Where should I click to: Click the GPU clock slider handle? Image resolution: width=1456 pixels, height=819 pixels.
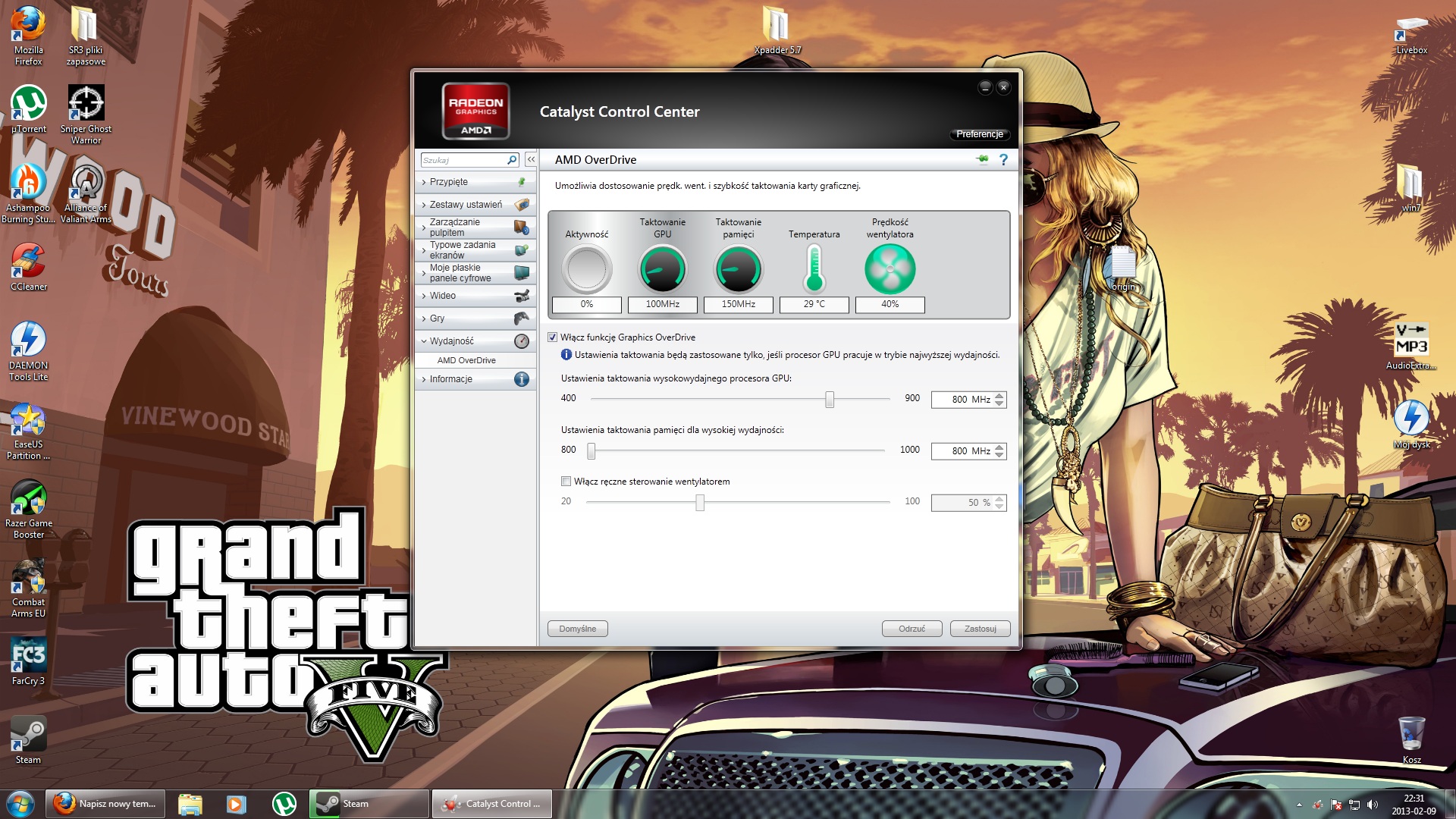pos(830,400)
